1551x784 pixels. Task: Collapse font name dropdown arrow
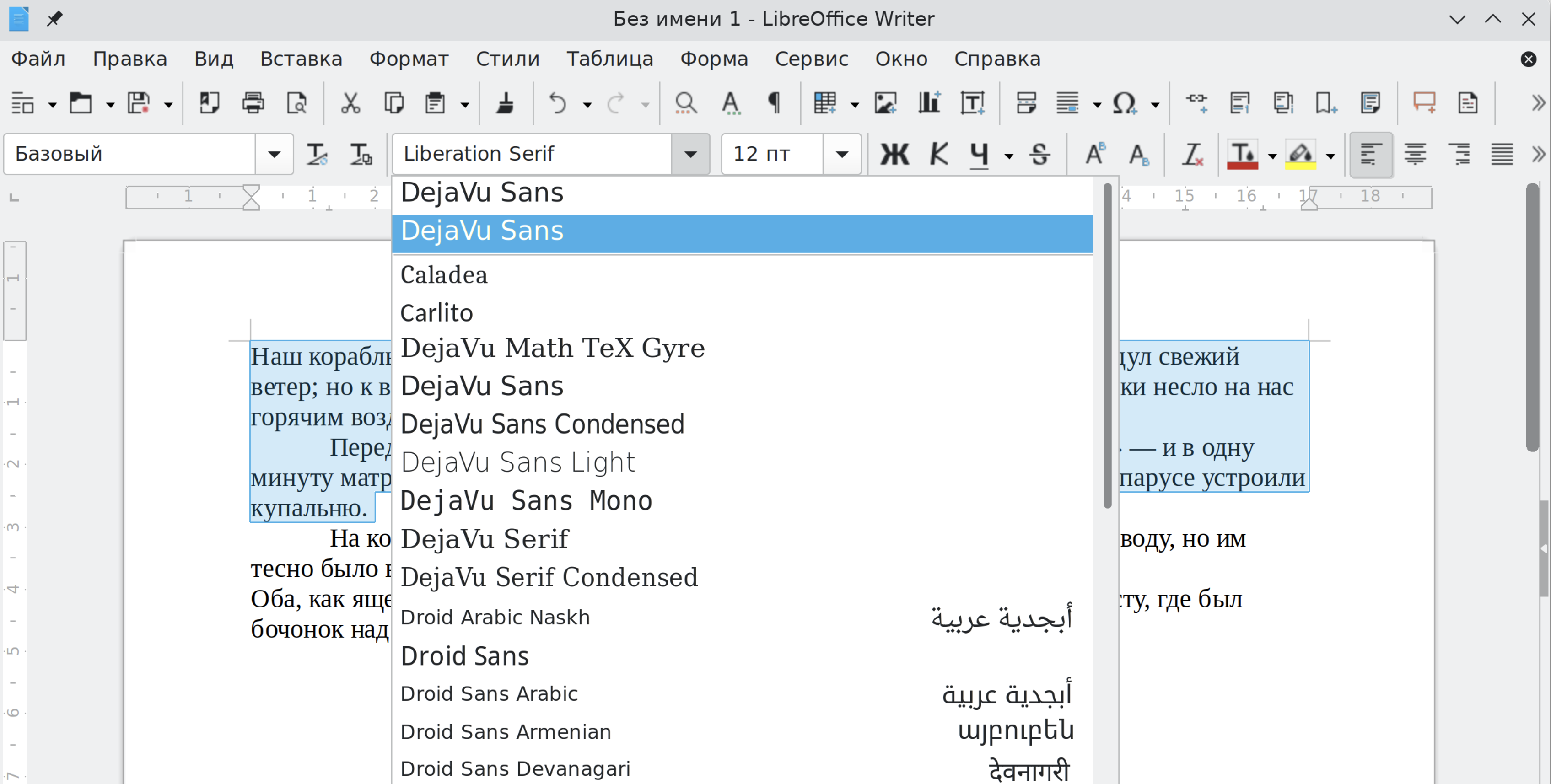coord(690,154)
